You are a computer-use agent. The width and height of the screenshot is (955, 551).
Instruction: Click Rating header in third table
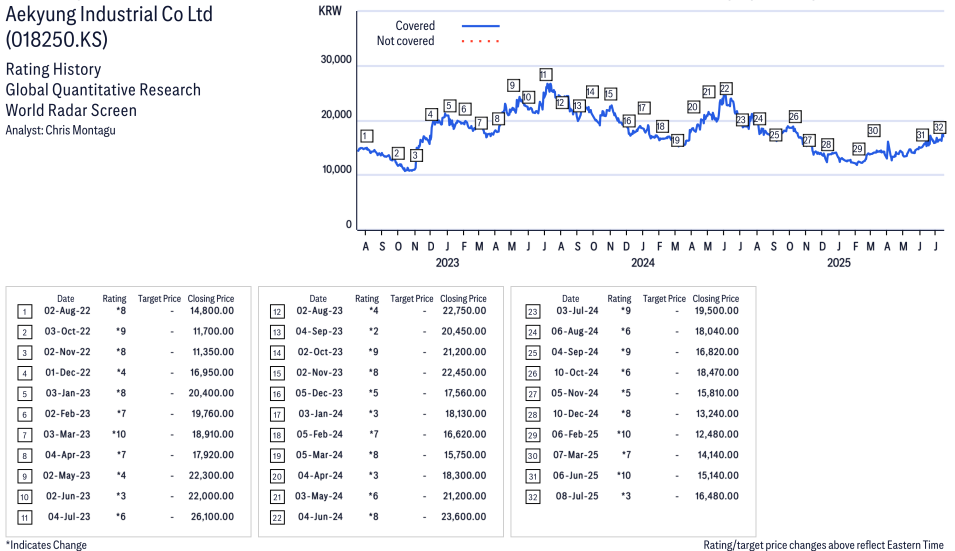619,298
